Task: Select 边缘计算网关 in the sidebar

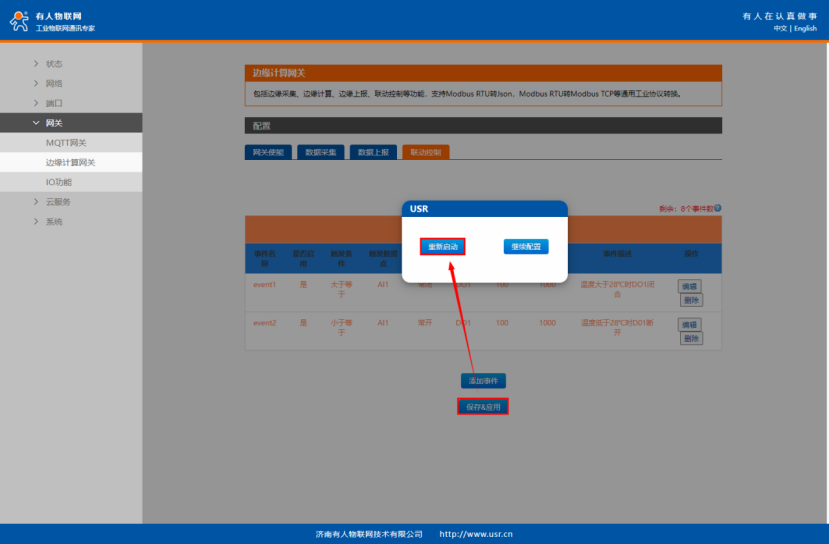Action: pyautogui.click(x=70, y=162)
